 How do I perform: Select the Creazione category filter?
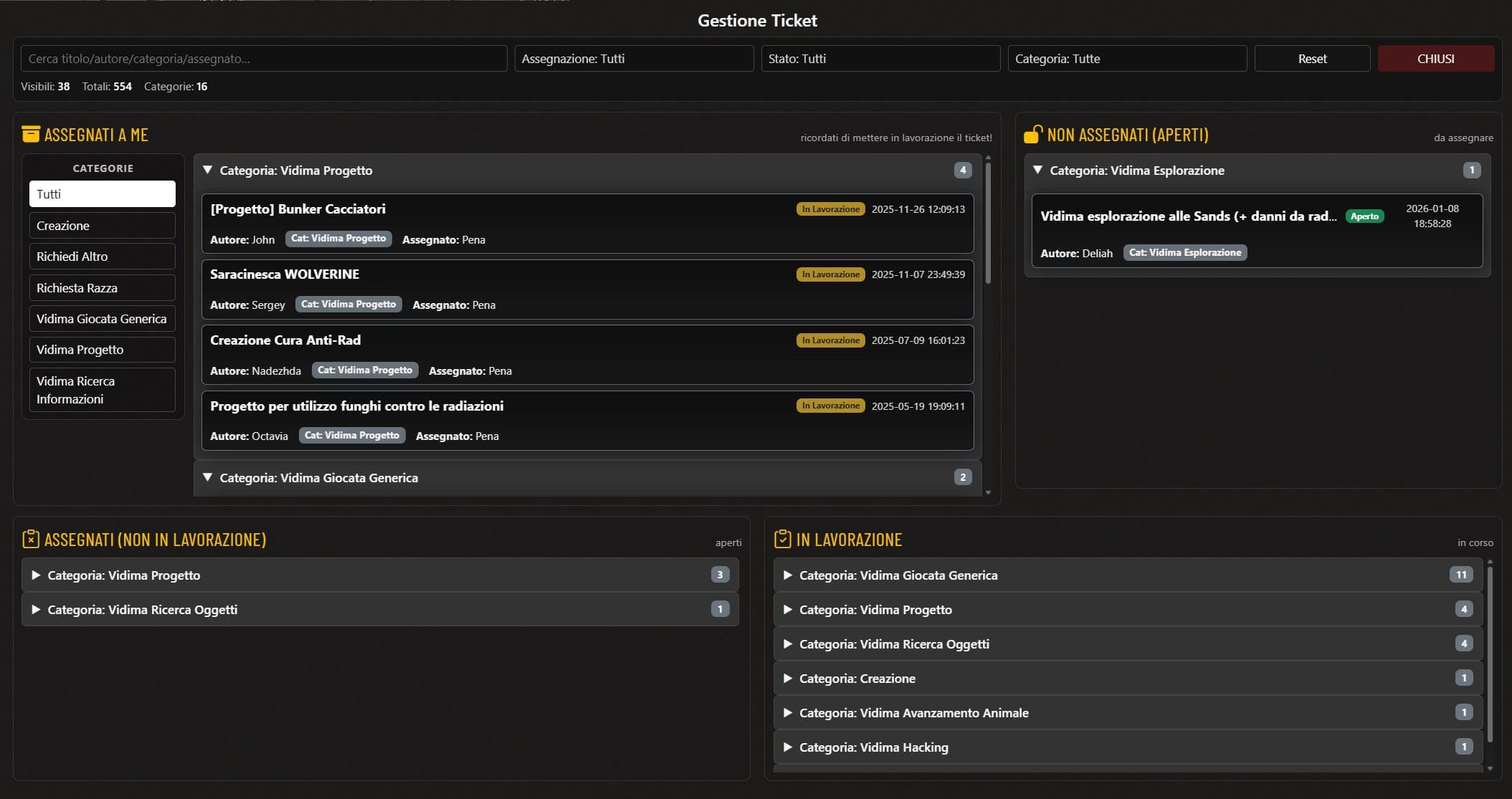103,226
